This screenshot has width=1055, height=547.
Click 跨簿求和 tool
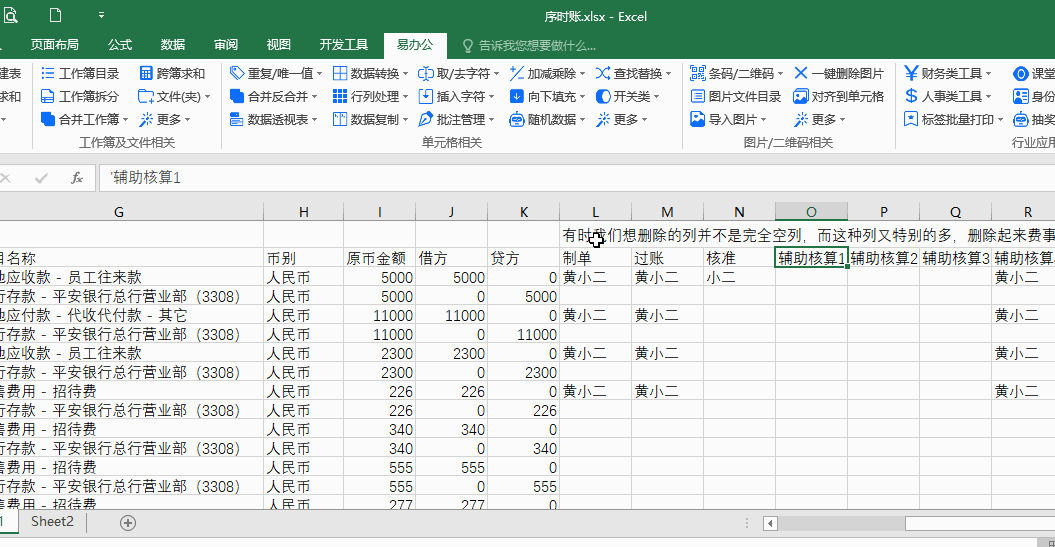[172, 73]
